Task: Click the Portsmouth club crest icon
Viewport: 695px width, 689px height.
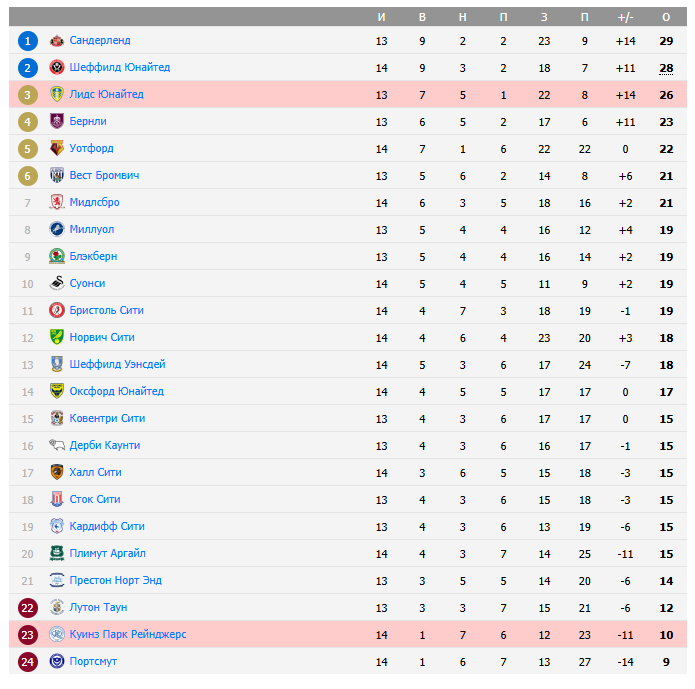Action: [57, 662]
